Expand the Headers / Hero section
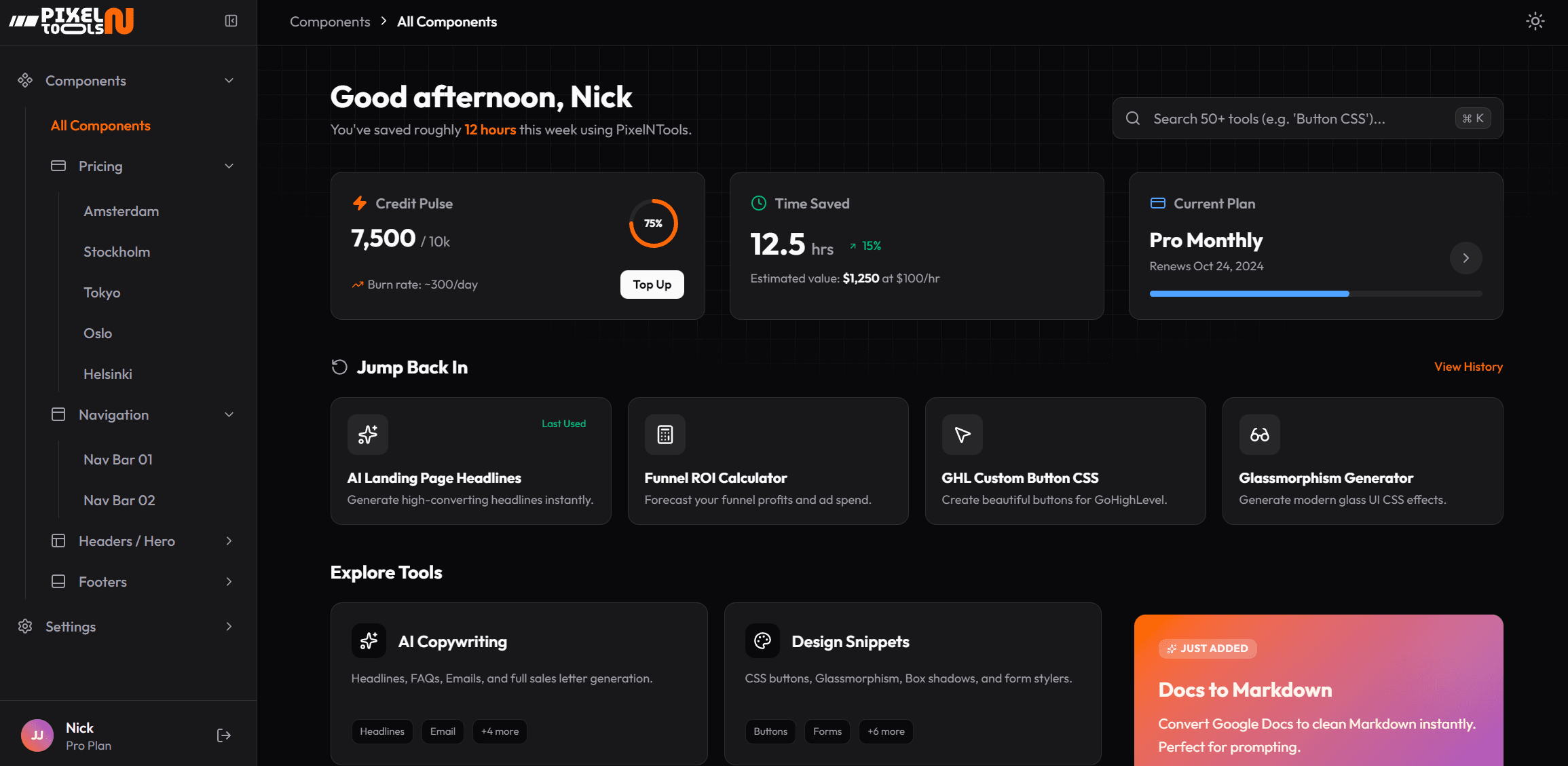The width and height of the screenshot is (1568, 766). click(229, 541)
